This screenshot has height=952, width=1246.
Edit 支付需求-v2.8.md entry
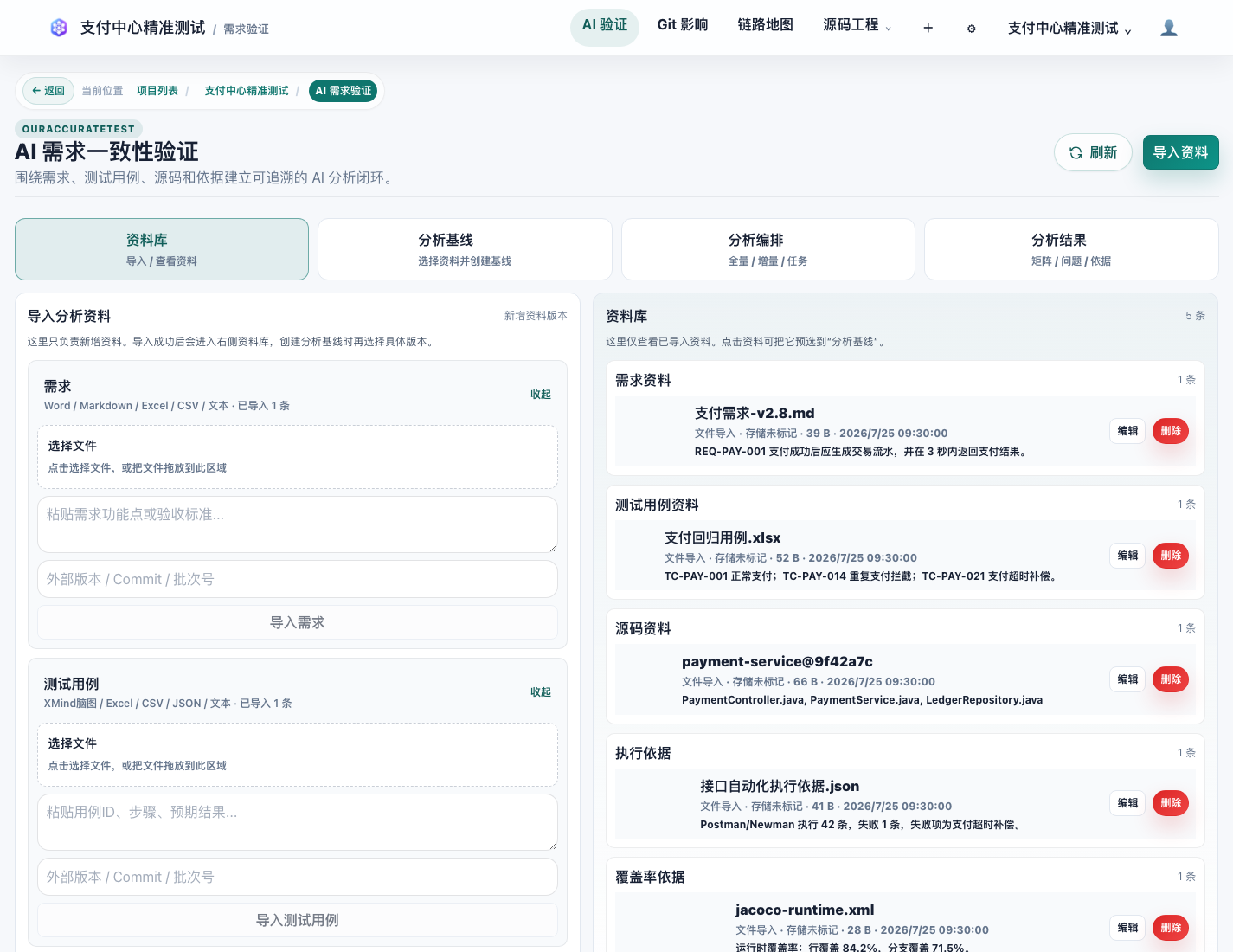point(1127,431)
